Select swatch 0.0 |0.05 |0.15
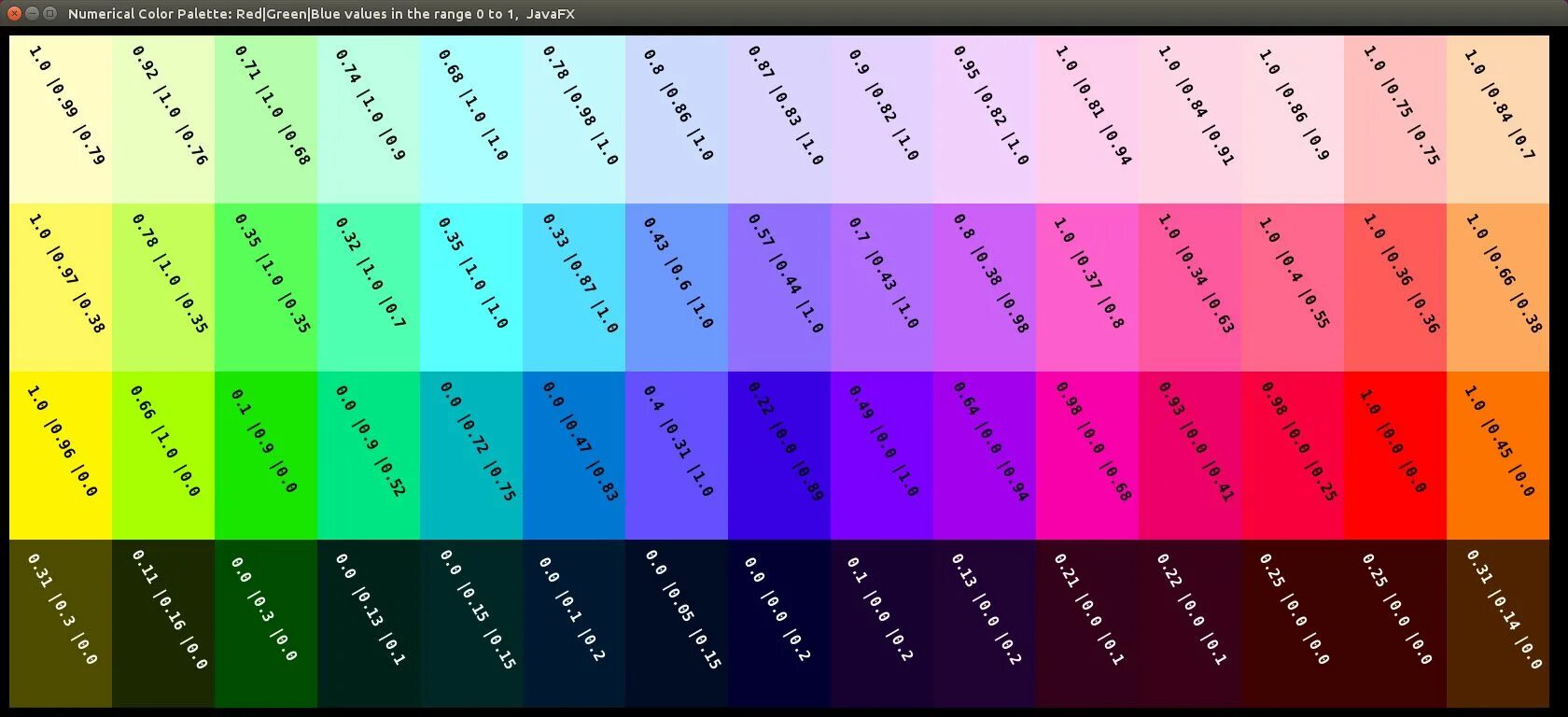1568x717 pixels. [x=677, y=624]
